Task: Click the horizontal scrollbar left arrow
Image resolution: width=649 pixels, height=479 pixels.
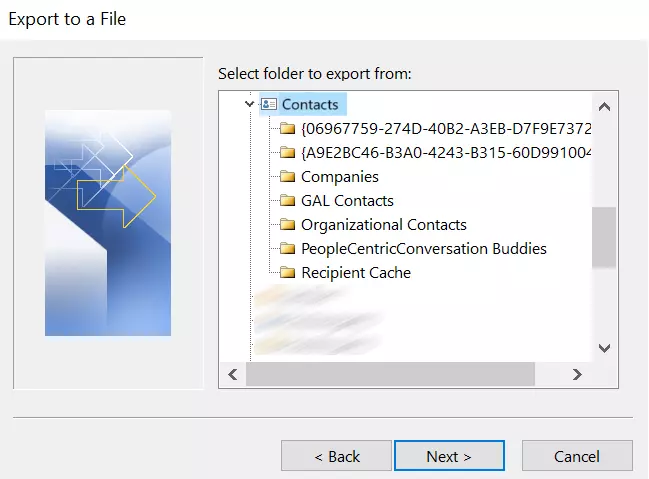Action: [x=233, y=374]
